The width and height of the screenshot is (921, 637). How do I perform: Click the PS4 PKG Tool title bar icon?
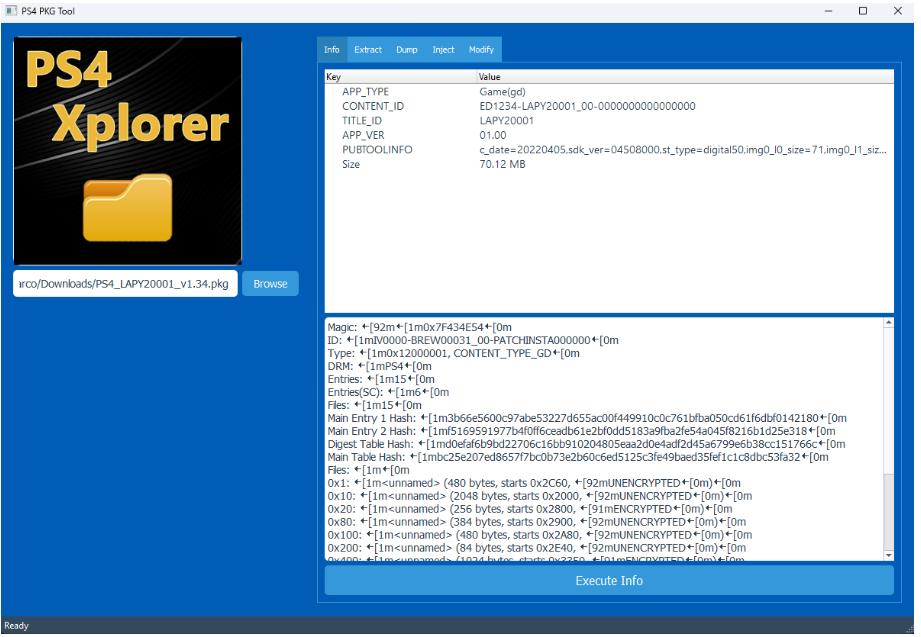11,11
